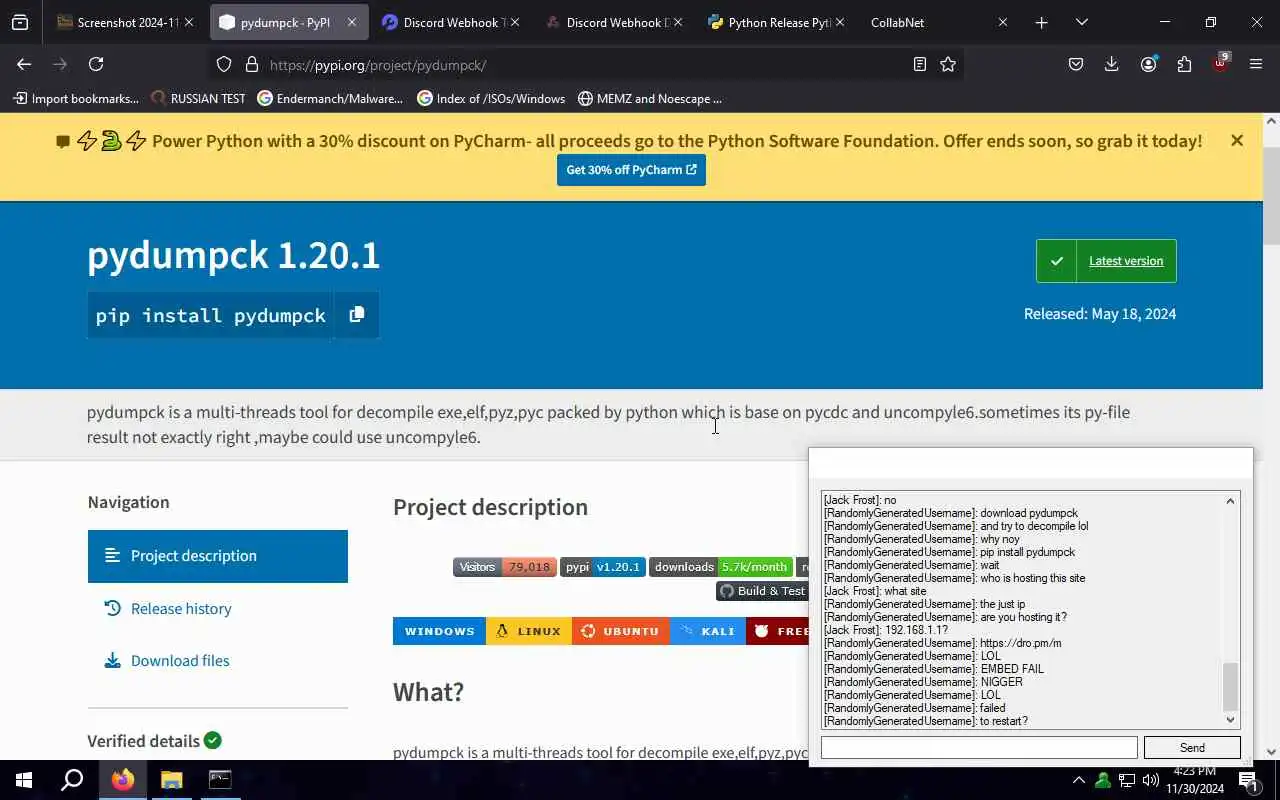Click the UBUNTU platform badge
This screenshot has width=1280, height=800.
click(621, 631)
